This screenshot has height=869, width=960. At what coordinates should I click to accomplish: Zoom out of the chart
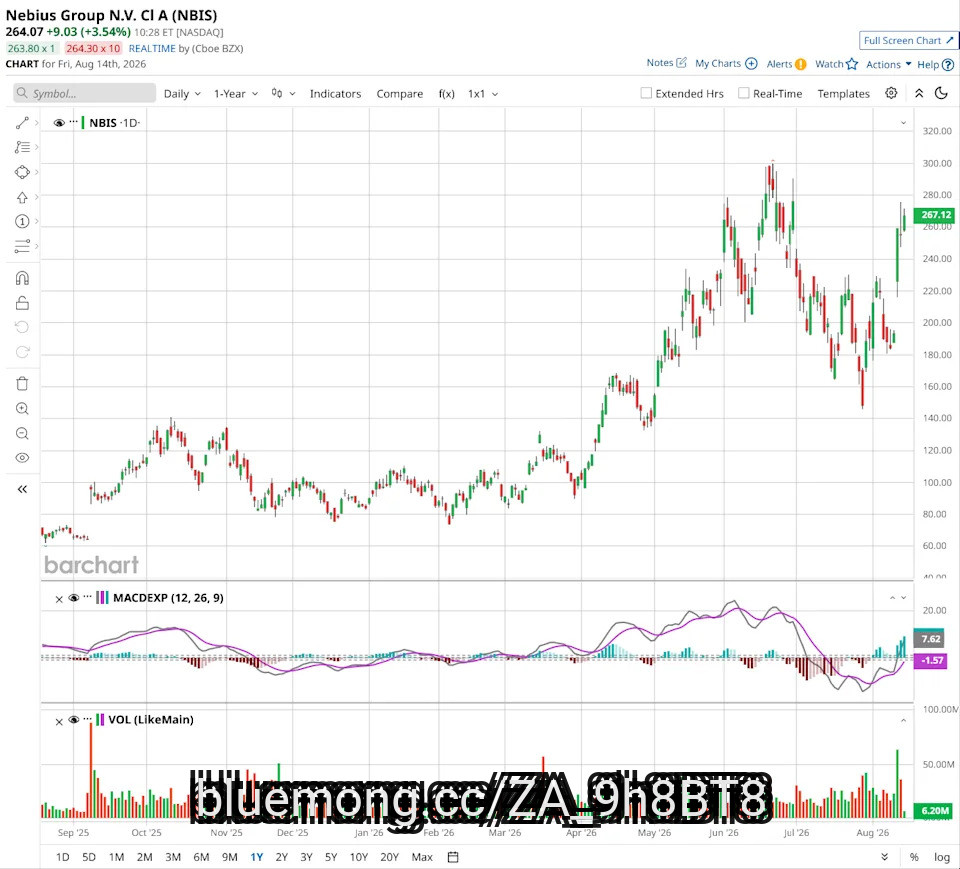point(22,434)
